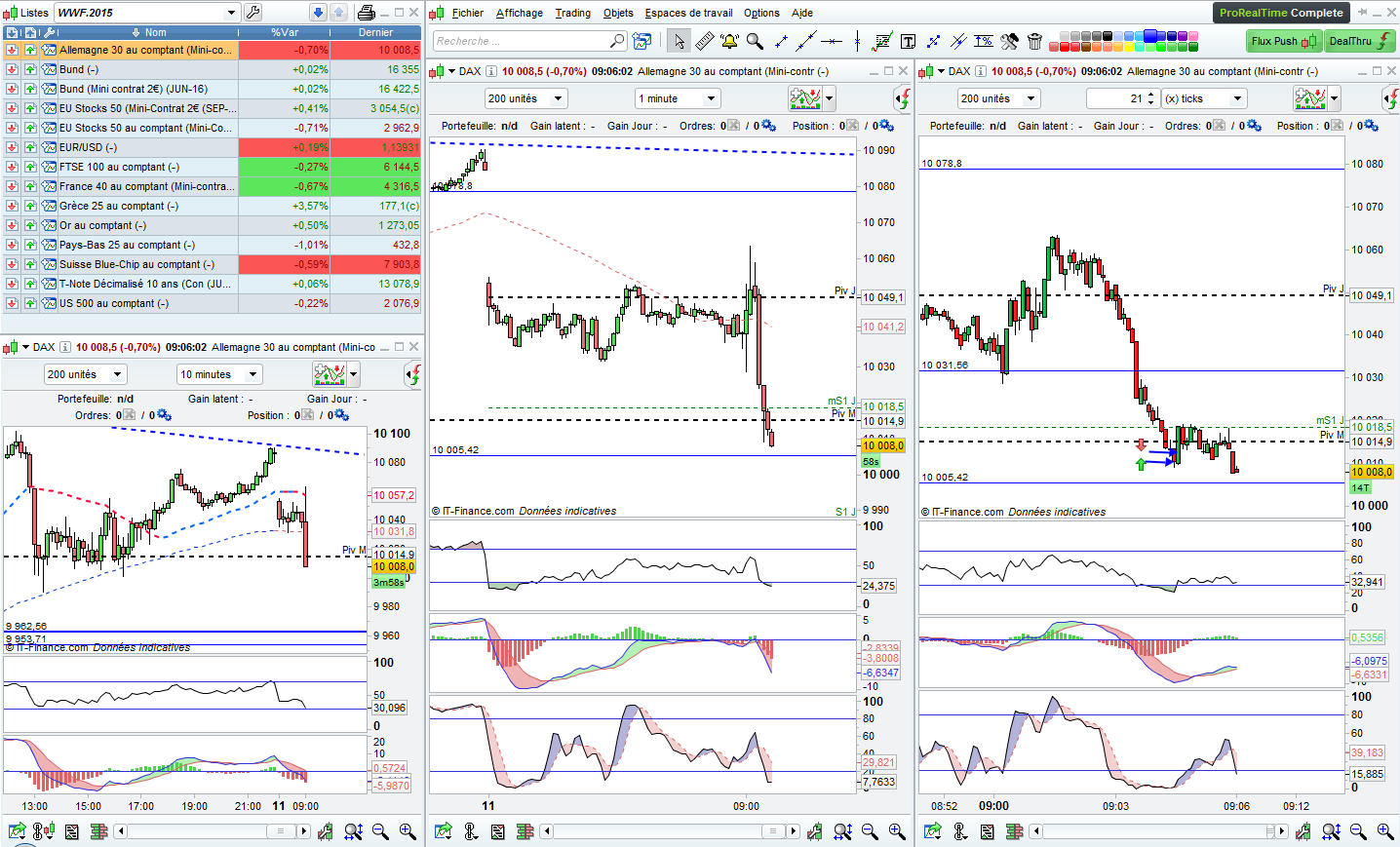1400x847 pixels.
Task: Click the trash bin delete icon
Action: 1034,41
